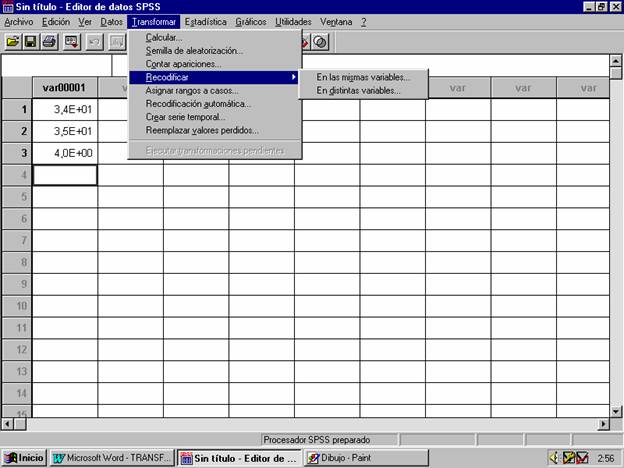Click the Open file toolbar icon
This screenshot has height=468, width=624.
tap(13, 42)
